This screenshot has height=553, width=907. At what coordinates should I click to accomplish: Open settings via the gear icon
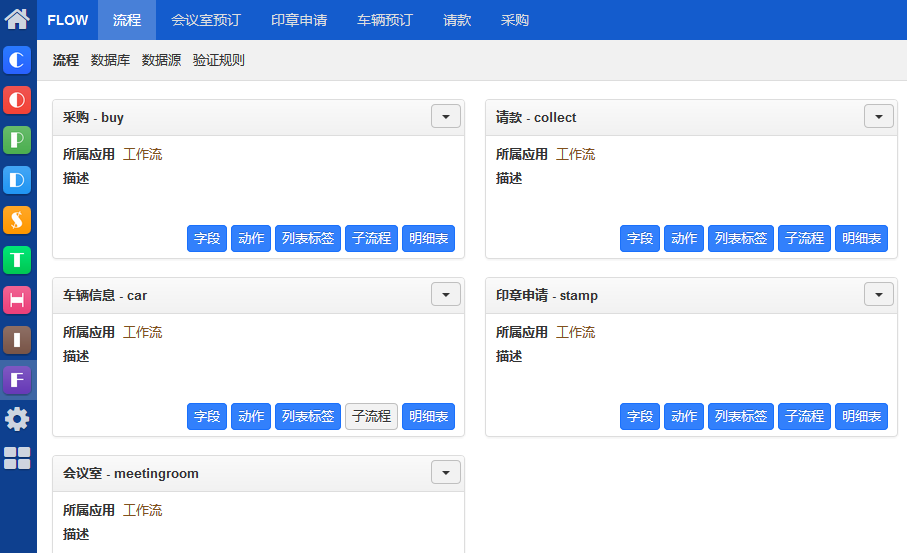click(17, 419)
